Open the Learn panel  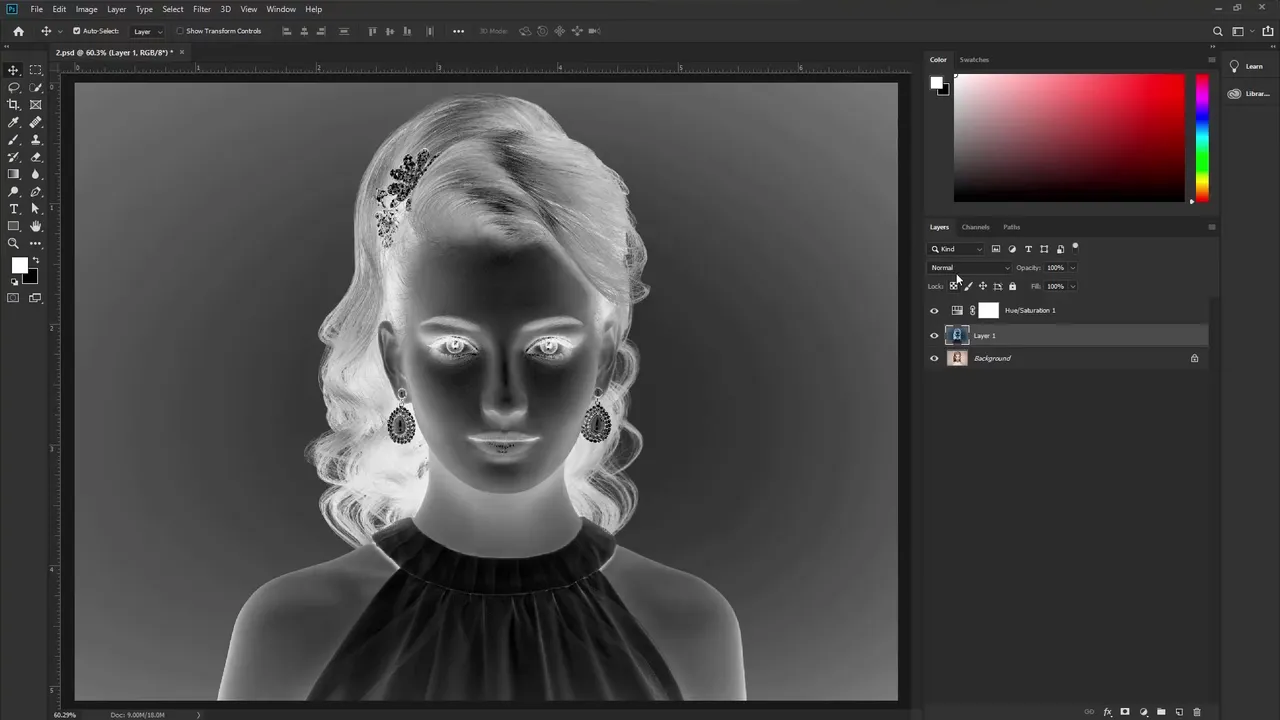[x=1246, y=66]
